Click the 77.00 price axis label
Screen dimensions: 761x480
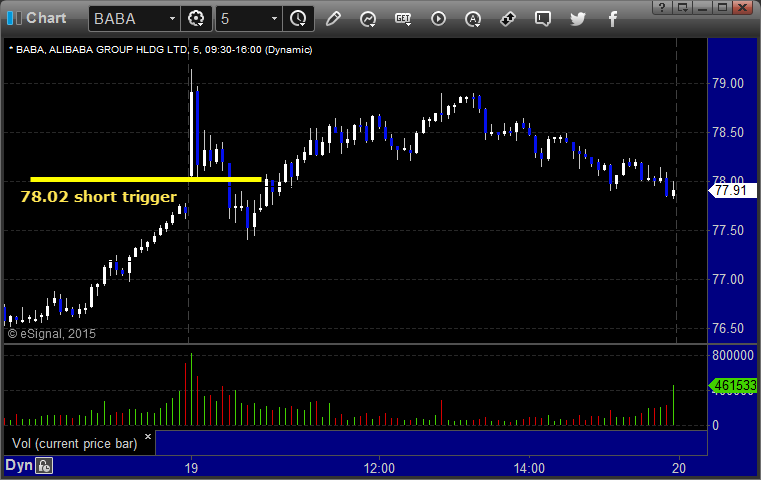click(x=728, y=280)
